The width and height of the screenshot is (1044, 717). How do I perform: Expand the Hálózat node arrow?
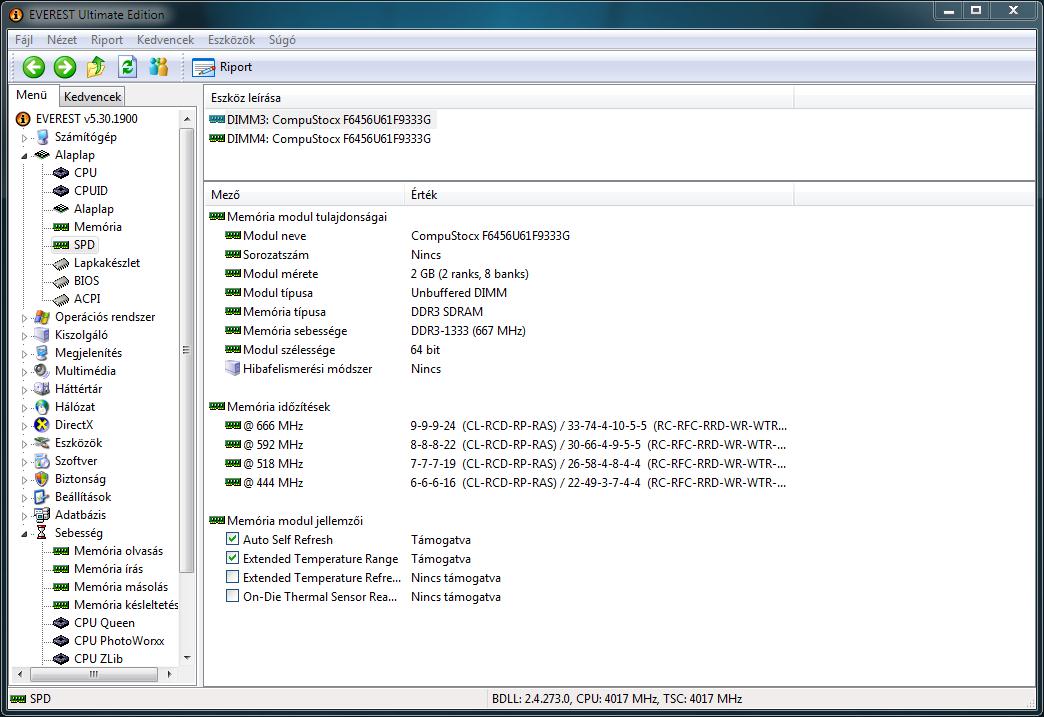coord(25,408)
